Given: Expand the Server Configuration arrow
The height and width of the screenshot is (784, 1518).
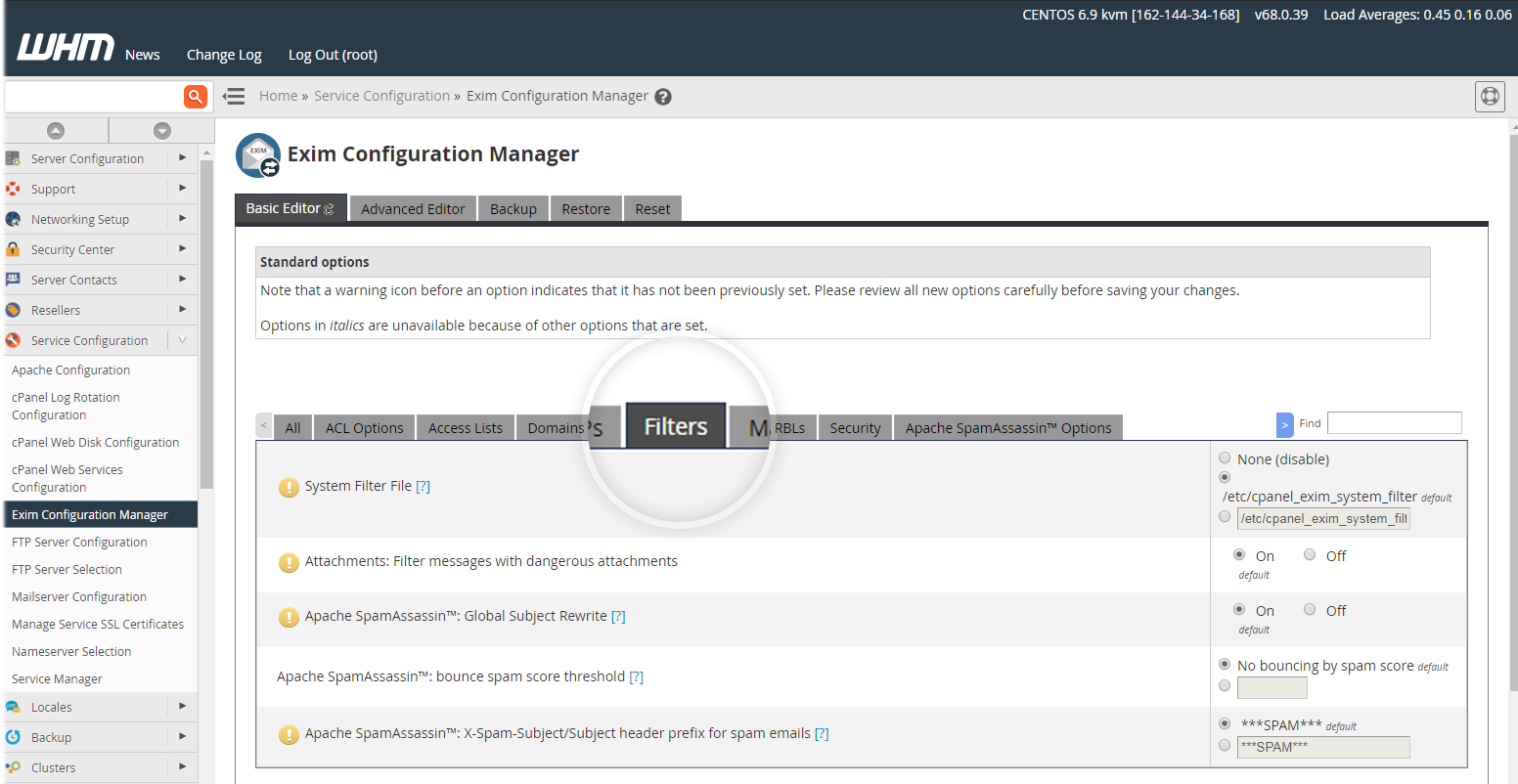Looking at the screenshot, I should click(182, 157).
